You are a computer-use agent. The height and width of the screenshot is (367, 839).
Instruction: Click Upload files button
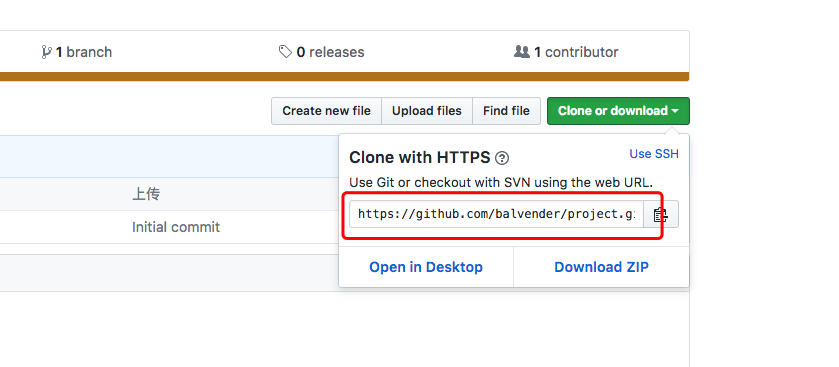point(426,111)
